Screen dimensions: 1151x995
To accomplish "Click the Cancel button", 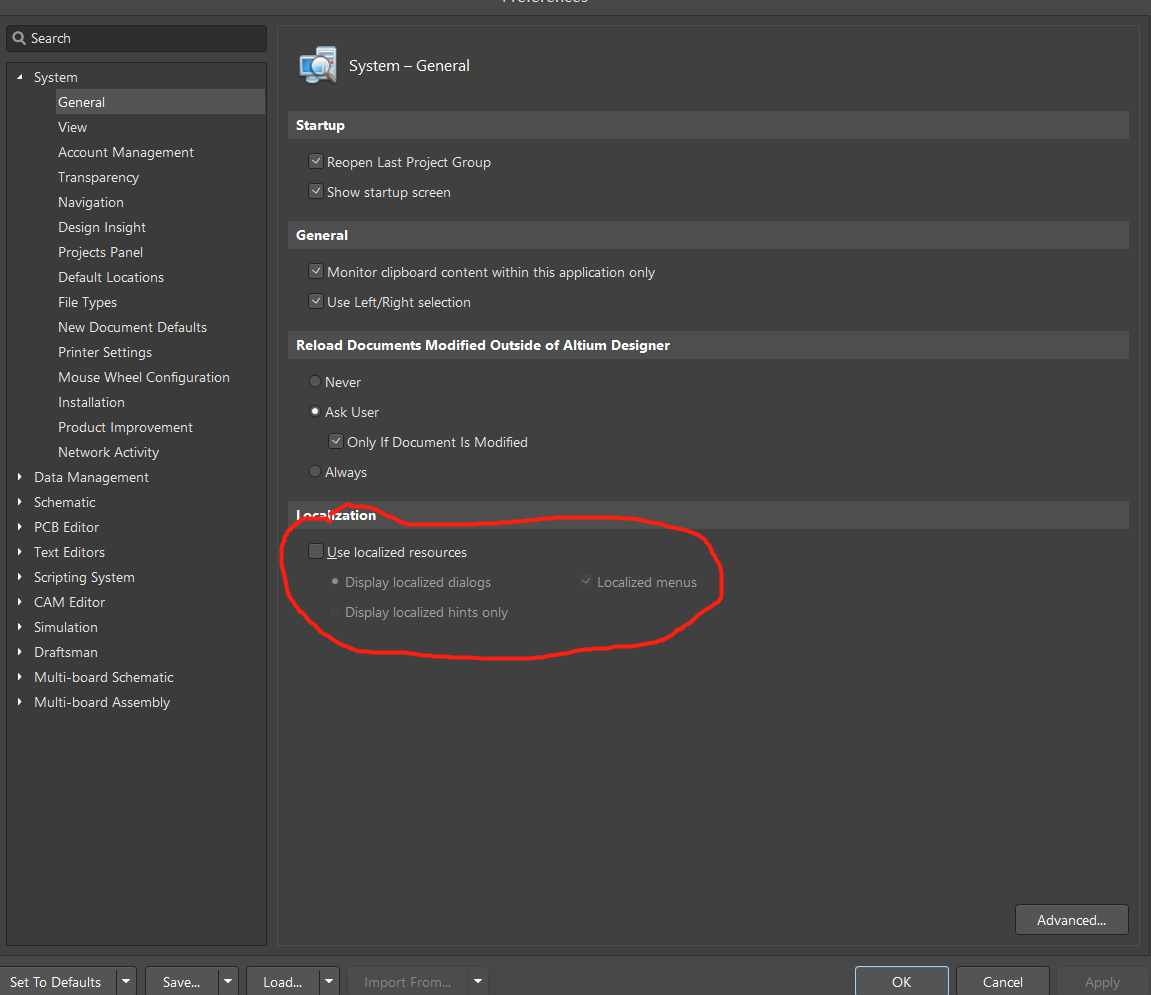I will (x=1002, y=982).
